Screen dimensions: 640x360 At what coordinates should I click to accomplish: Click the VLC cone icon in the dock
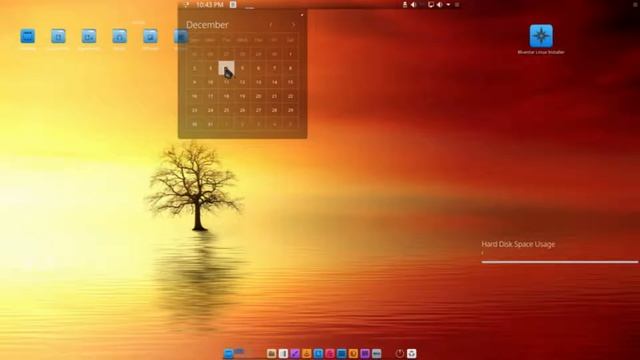click(307, 353)
